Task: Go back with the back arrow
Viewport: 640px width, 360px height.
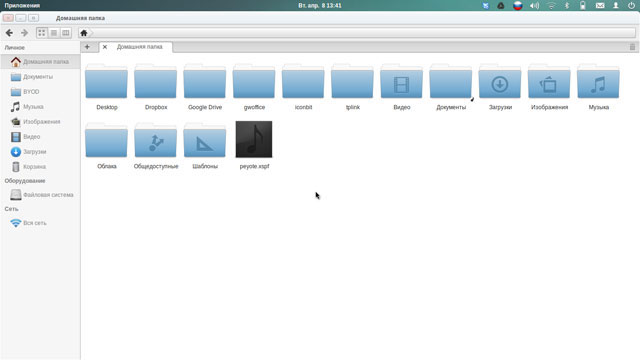Action: pos(9,33)
